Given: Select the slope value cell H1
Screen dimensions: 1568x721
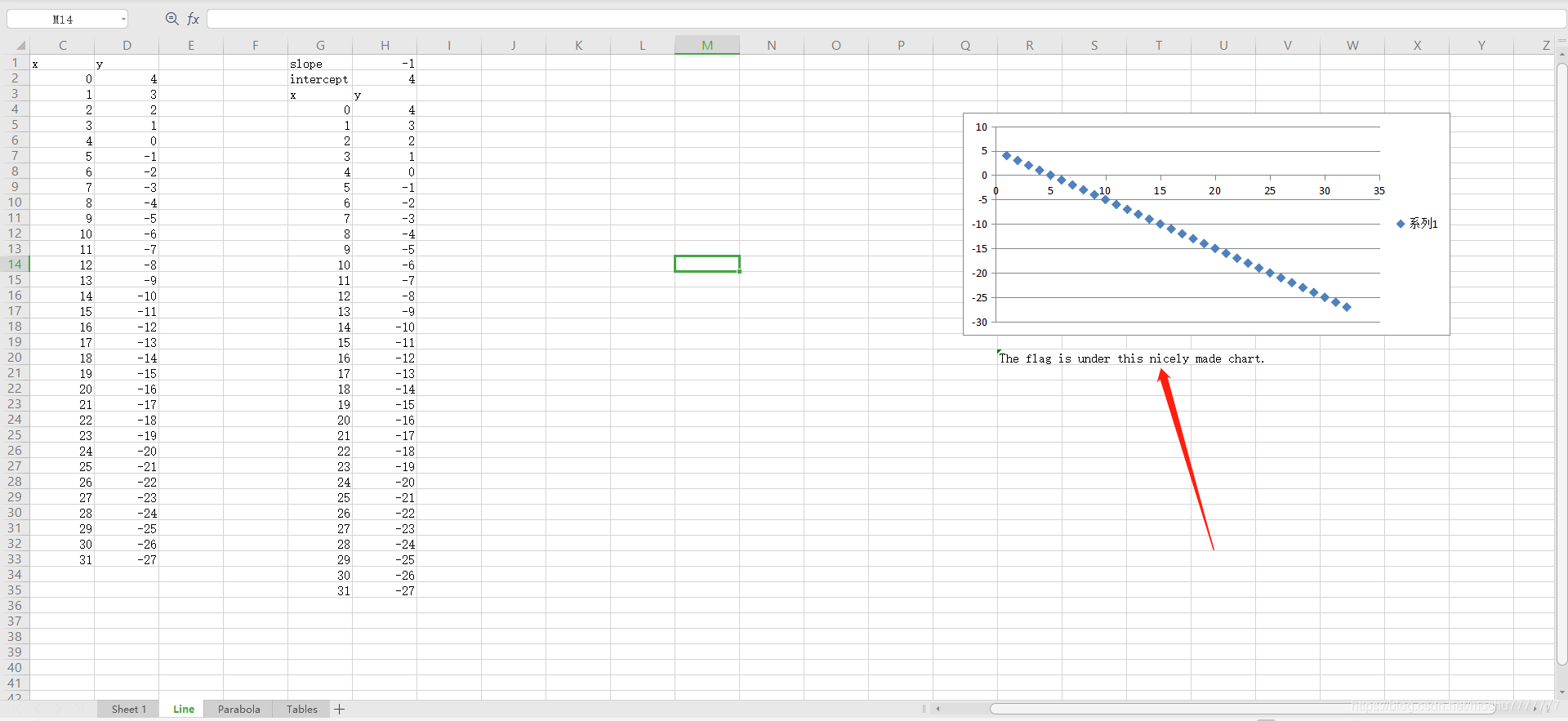Looking at the screenshot, I should [x=385, y=64].
